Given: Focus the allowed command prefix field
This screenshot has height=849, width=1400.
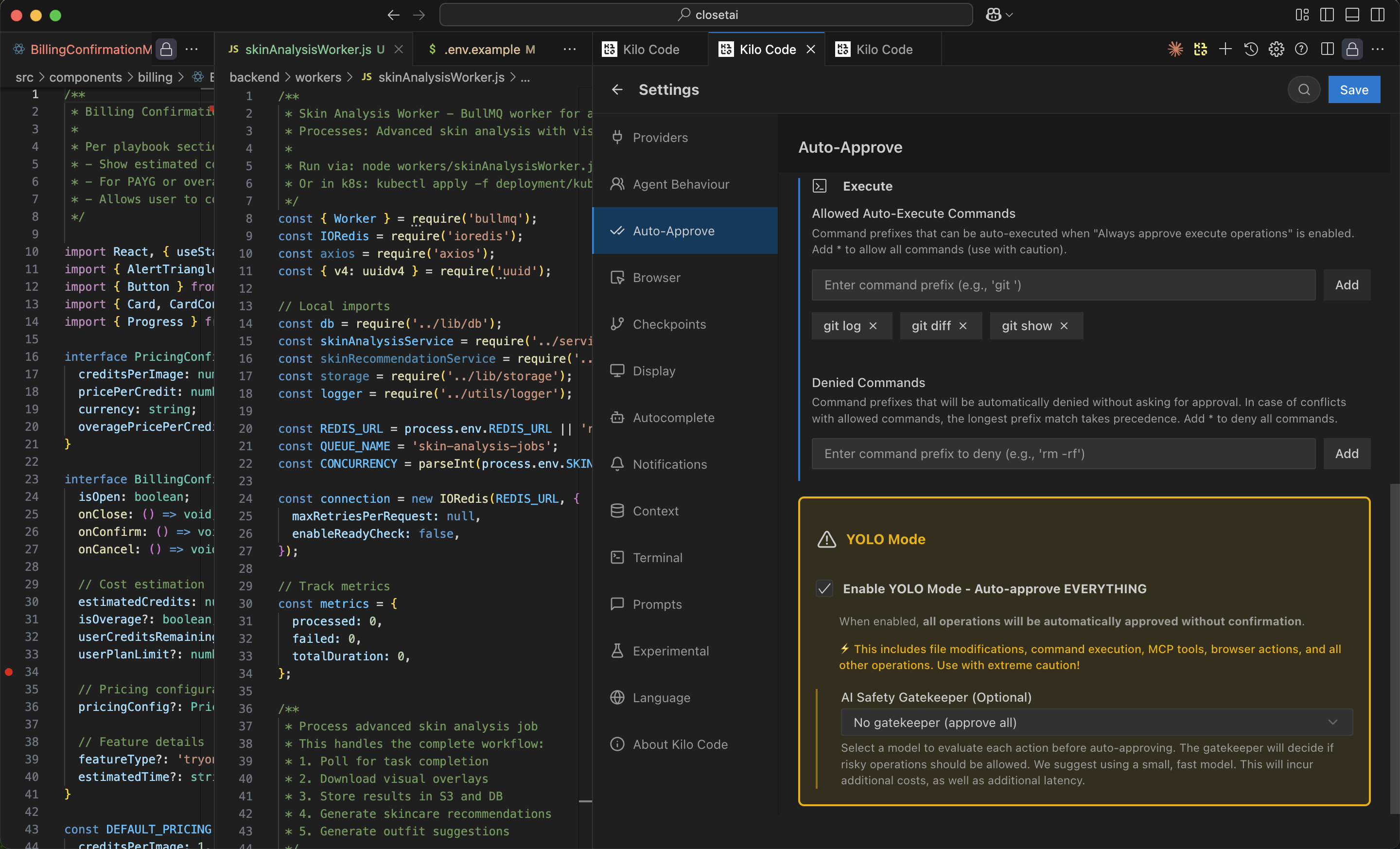Looking at the screenshot, I should [x=1063, y=285].
